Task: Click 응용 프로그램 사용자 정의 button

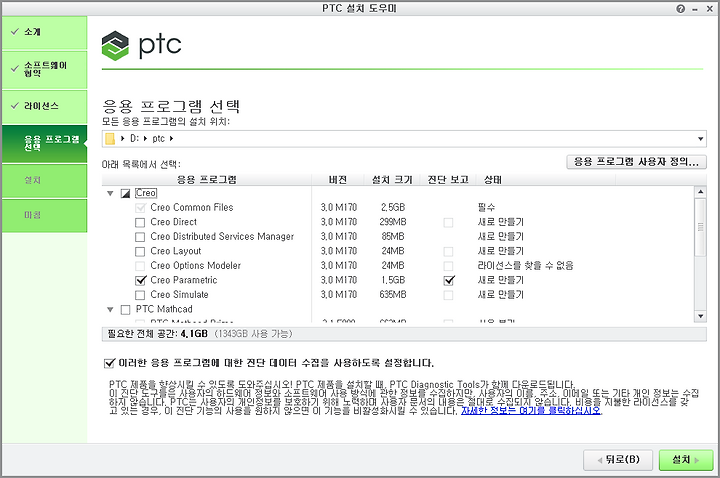Action: (x=636, y=162)
